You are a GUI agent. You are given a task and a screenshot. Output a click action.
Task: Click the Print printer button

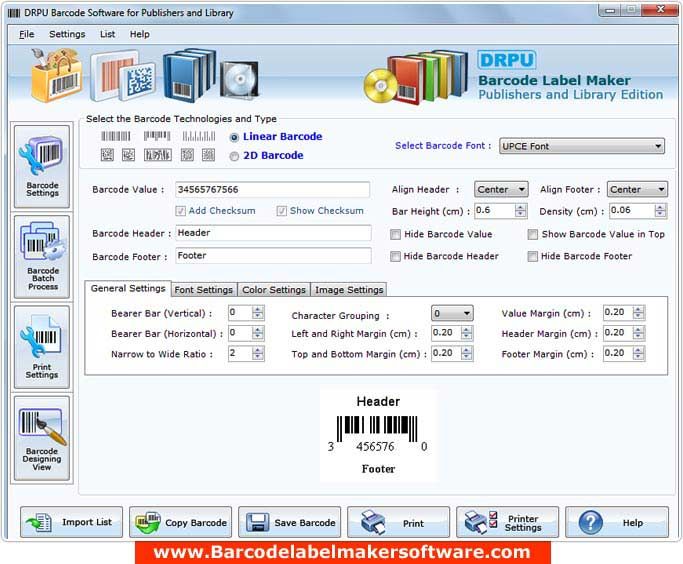point(398,522)
